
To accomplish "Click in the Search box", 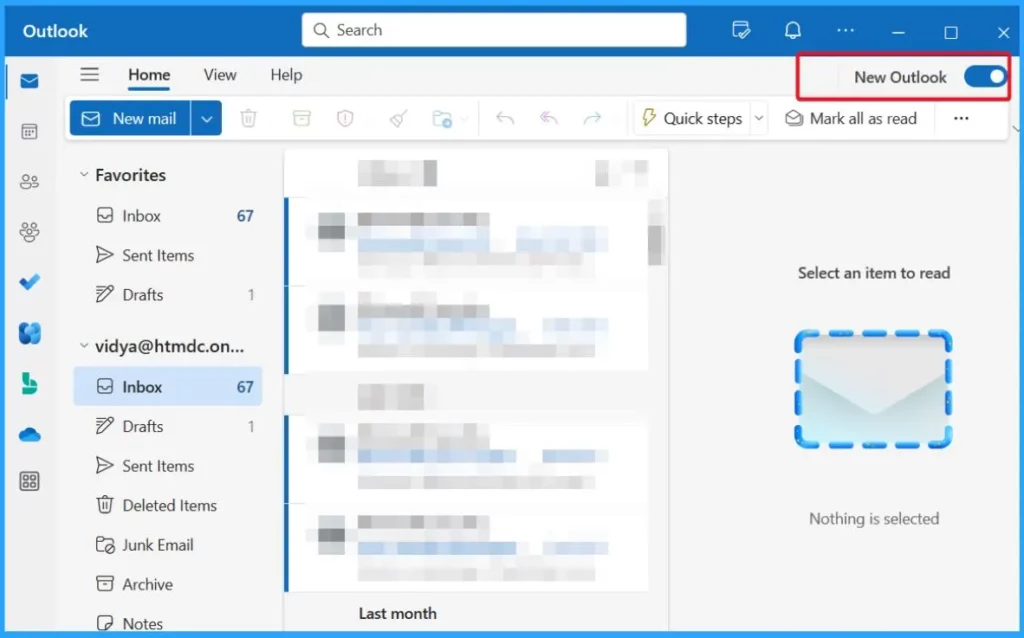I will click(x=494, y=30).
